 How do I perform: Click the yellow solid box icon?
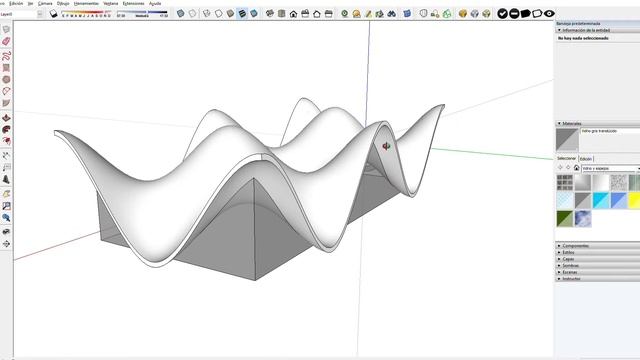[462, 14]
